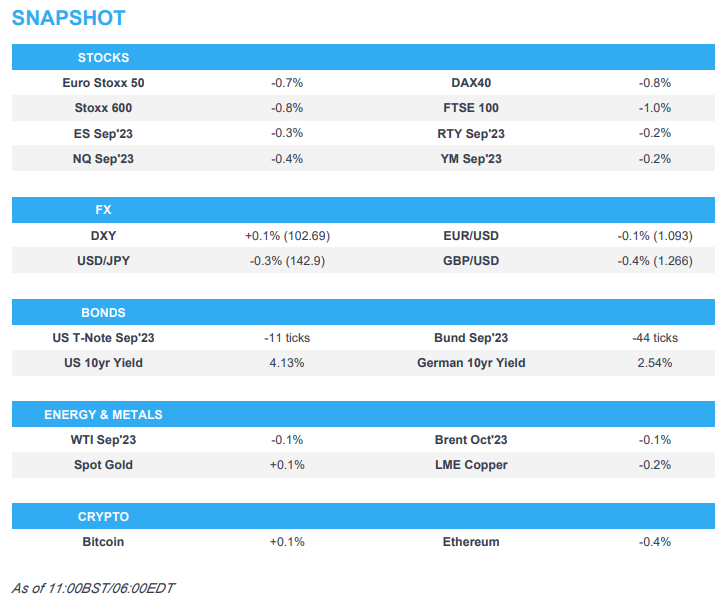Select the CRYPTO section header
Screen dimensions: 715x604
pos(104,517)
